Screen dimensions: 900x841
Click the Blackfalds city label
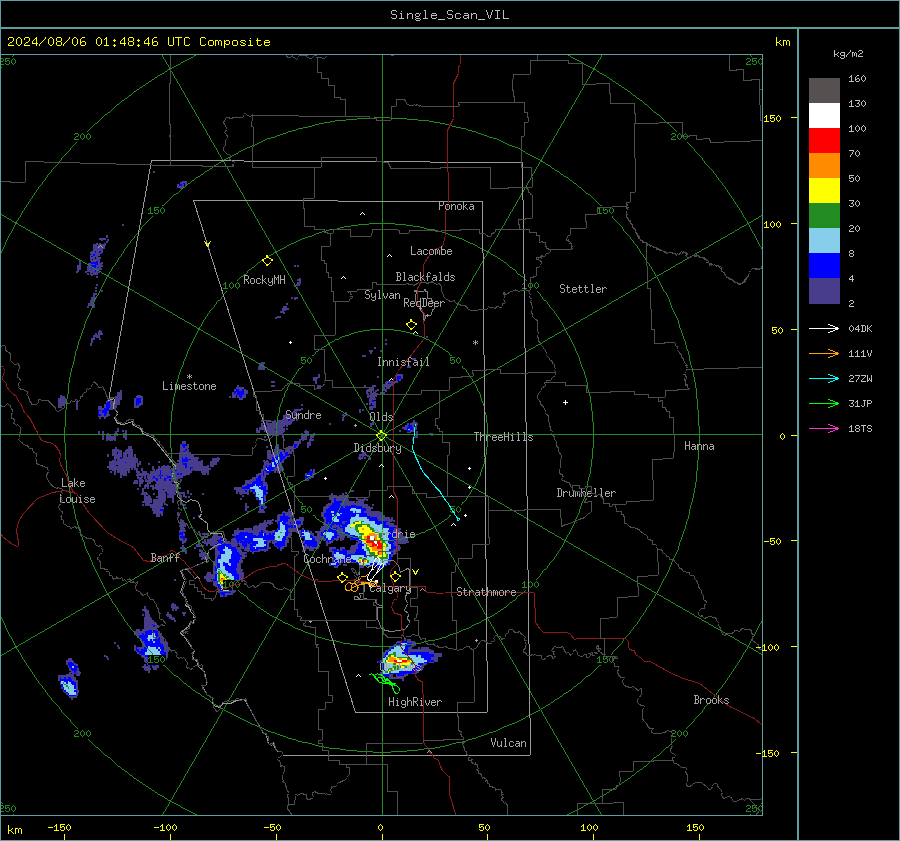click(x=425, y=277)
